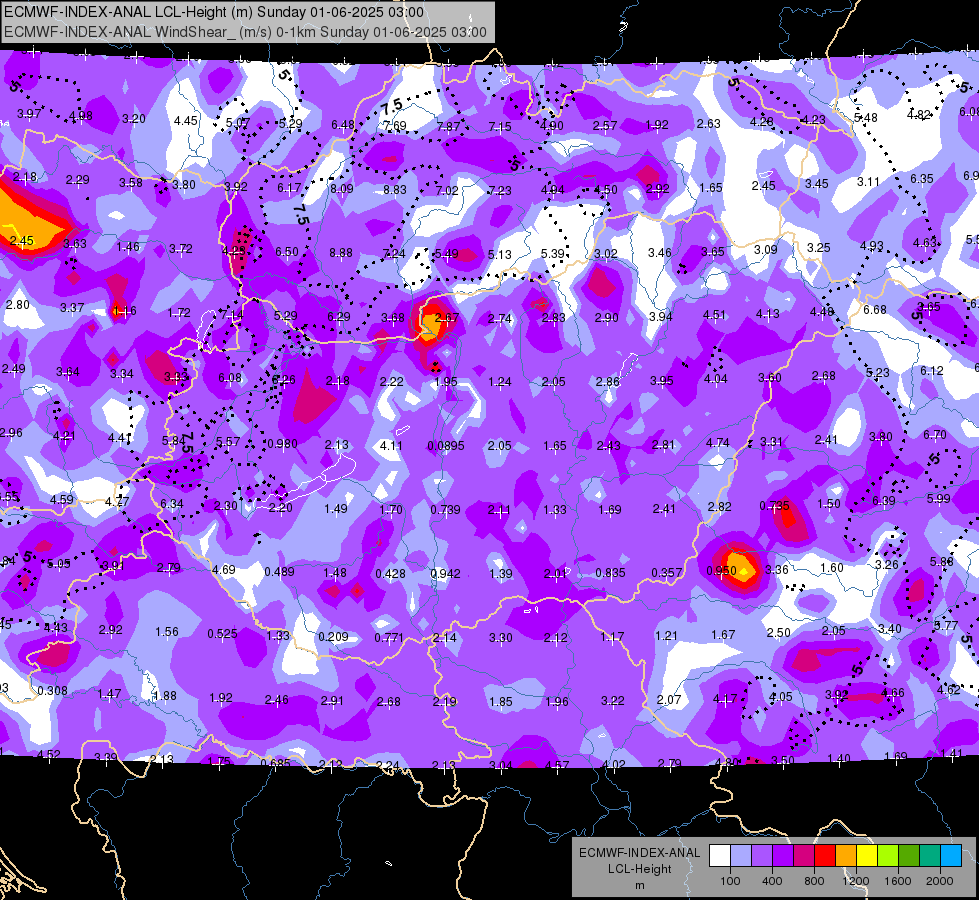Click the legend tick label 100

(730, 881)
